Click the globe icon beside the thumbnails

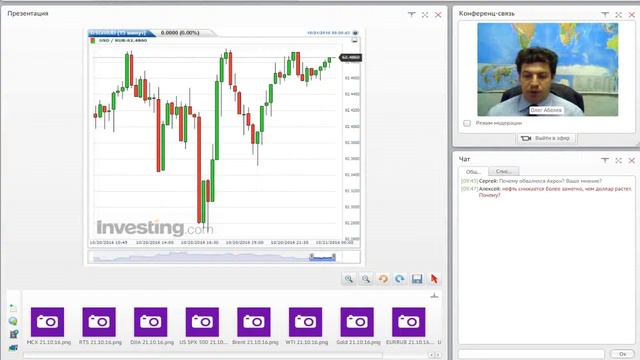(x=13, y=321)
